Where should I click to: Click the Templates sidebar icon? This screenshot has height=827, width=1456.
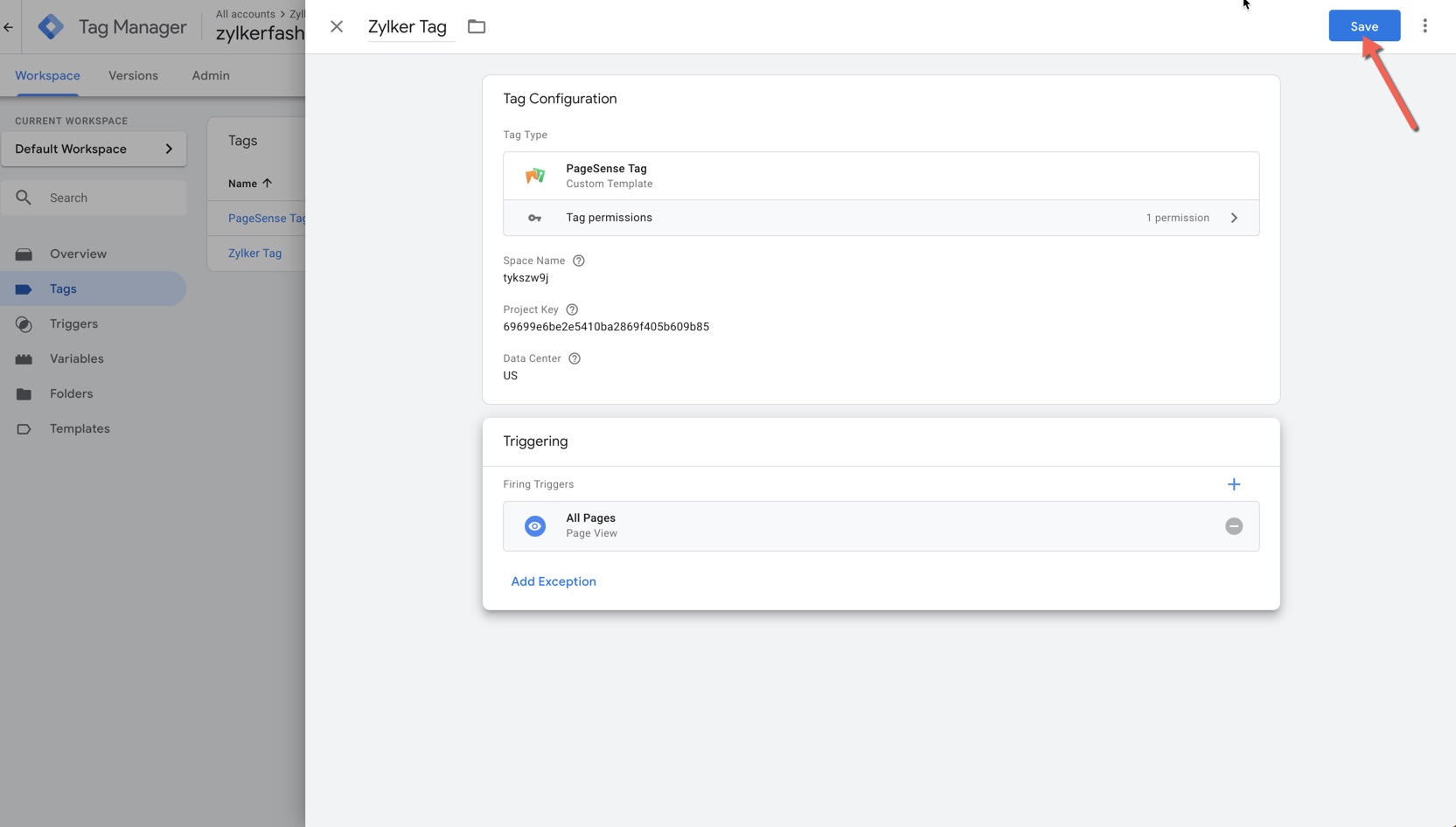(x=24, y=429)
